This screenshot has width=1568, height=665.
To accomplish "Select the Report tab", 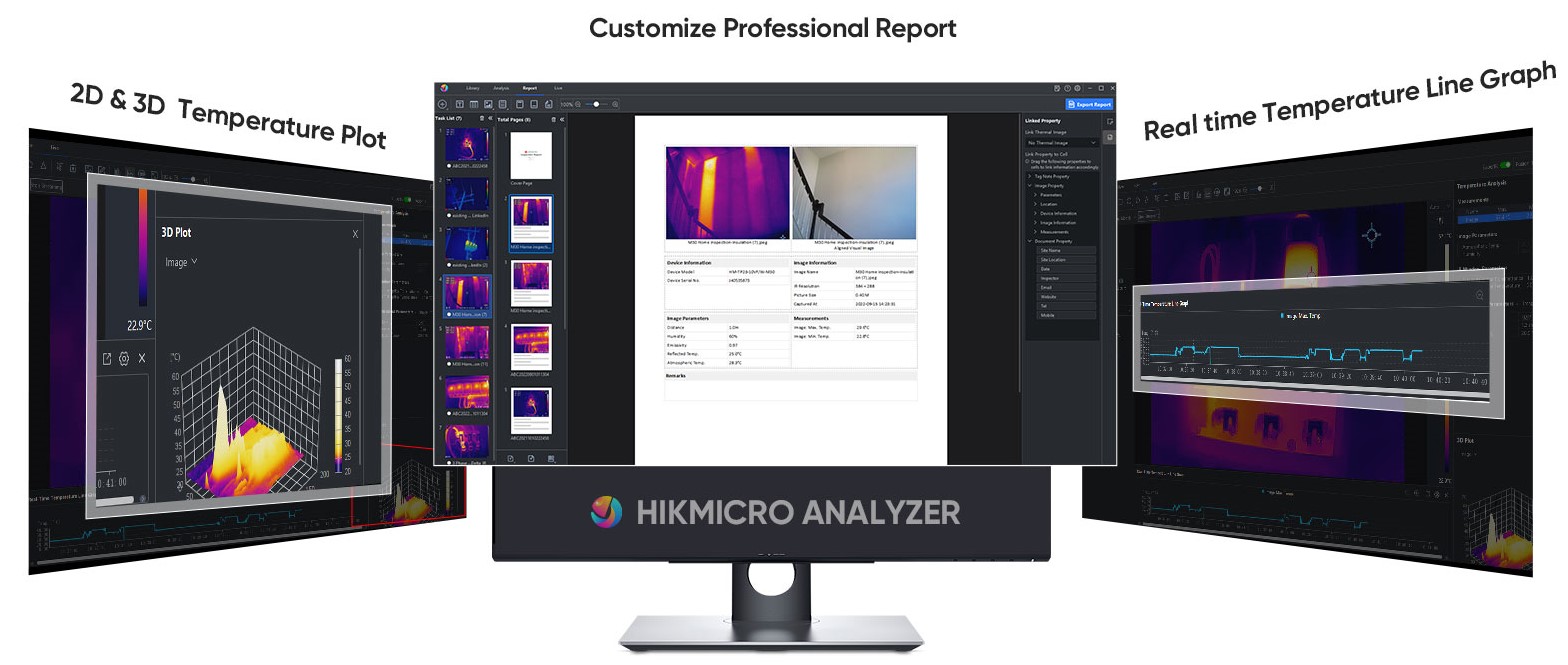I will (530, 88).
